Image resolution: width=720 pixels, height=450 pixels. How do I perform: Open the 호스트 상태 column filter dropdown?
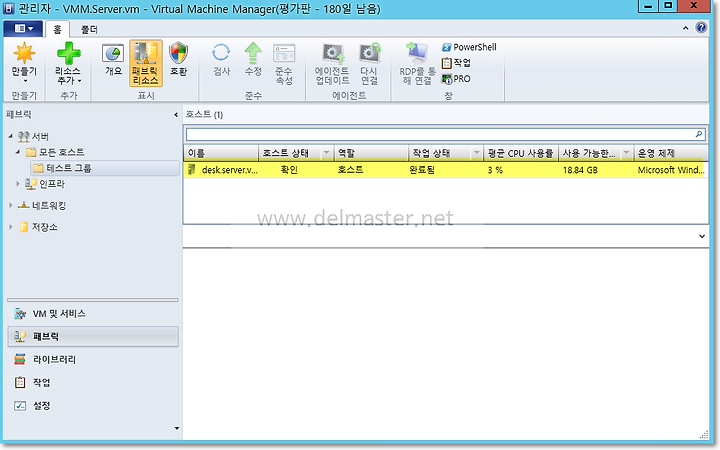[326, 153]
